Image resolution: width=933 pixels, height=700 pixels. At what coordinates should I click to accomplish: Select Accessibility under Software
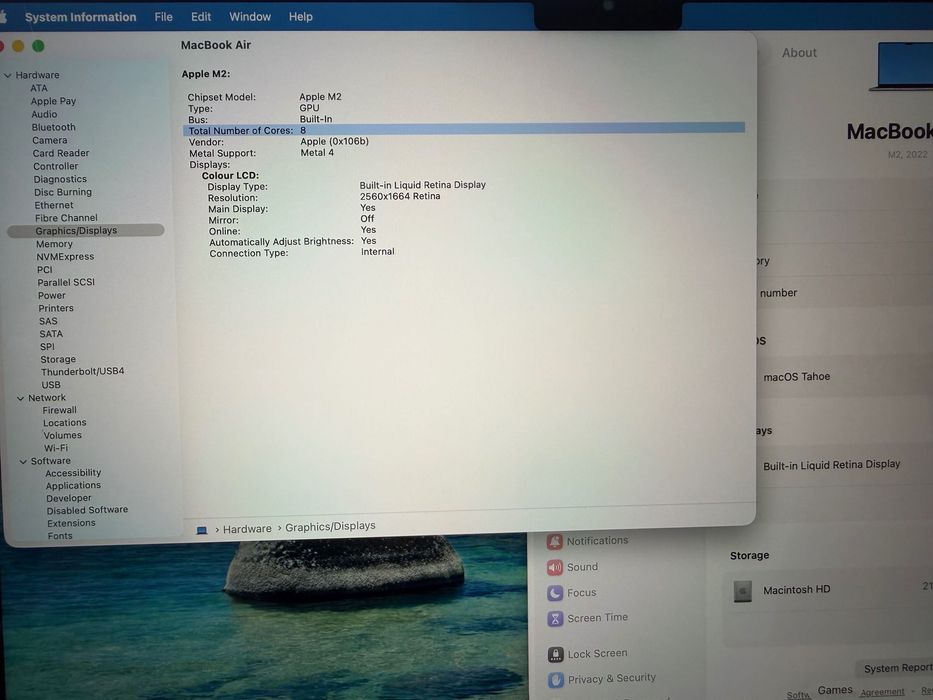tap(73, 473)
